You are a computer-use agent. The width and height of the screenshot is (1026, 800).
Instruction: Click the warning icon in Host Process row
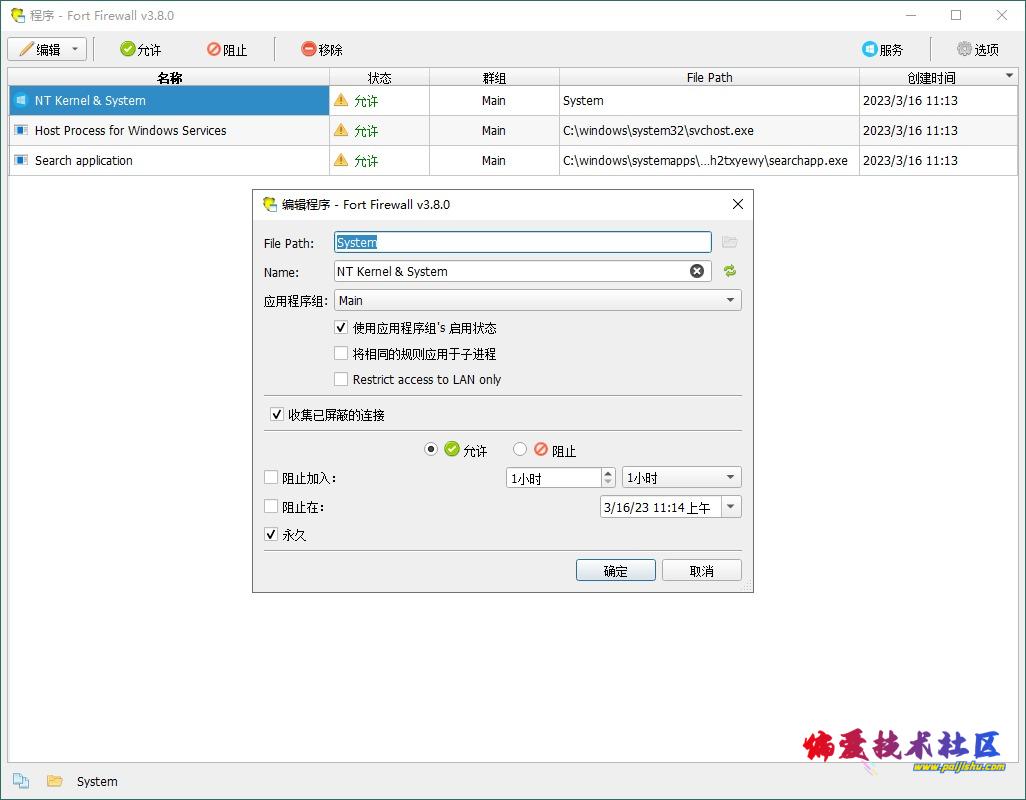click(341, 130)
